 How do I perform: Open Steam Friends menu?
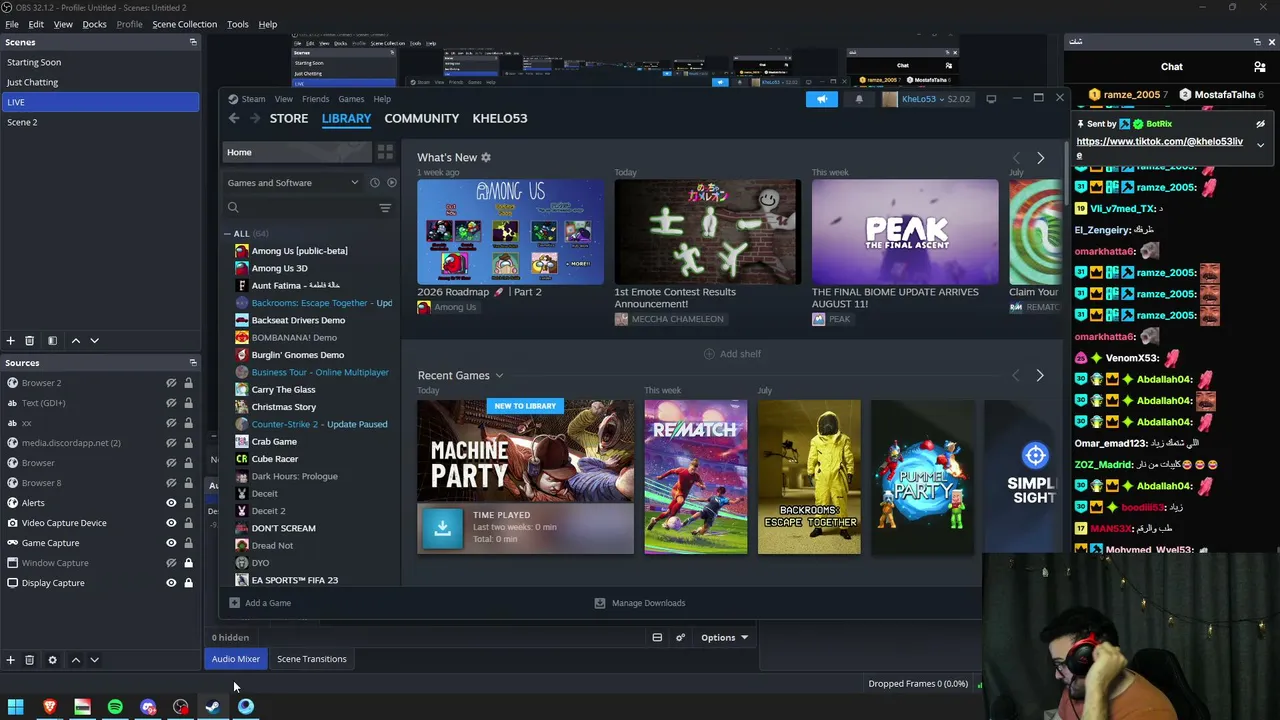(x=315, y=99)
